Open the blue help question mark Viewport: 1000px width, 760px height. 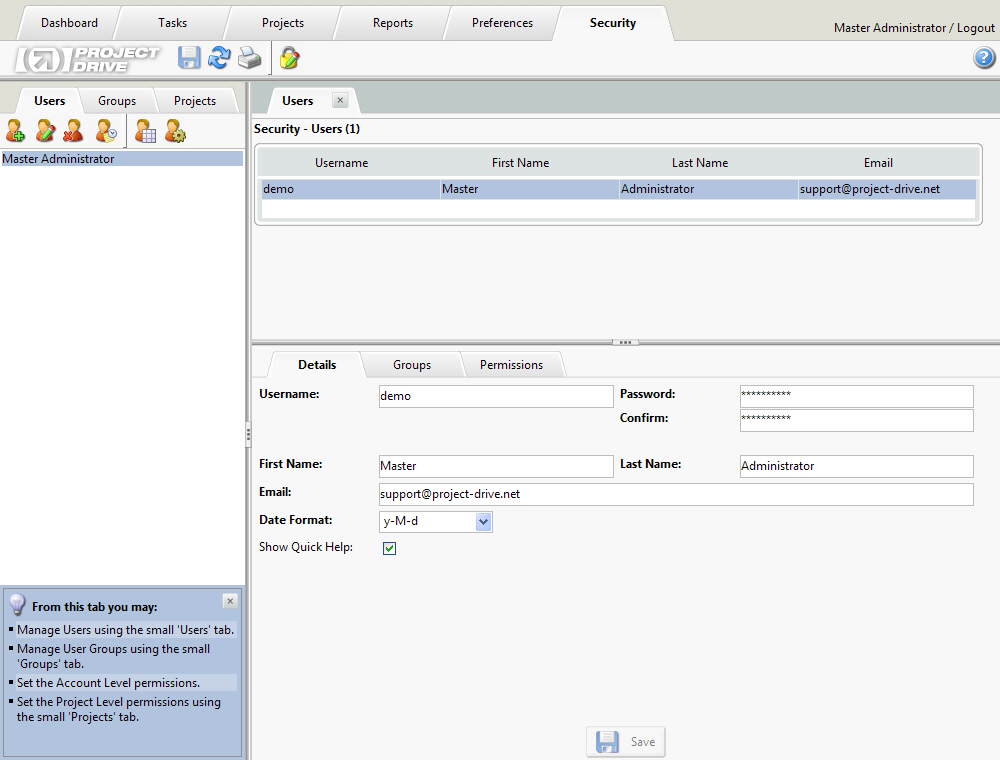(984, 58)
